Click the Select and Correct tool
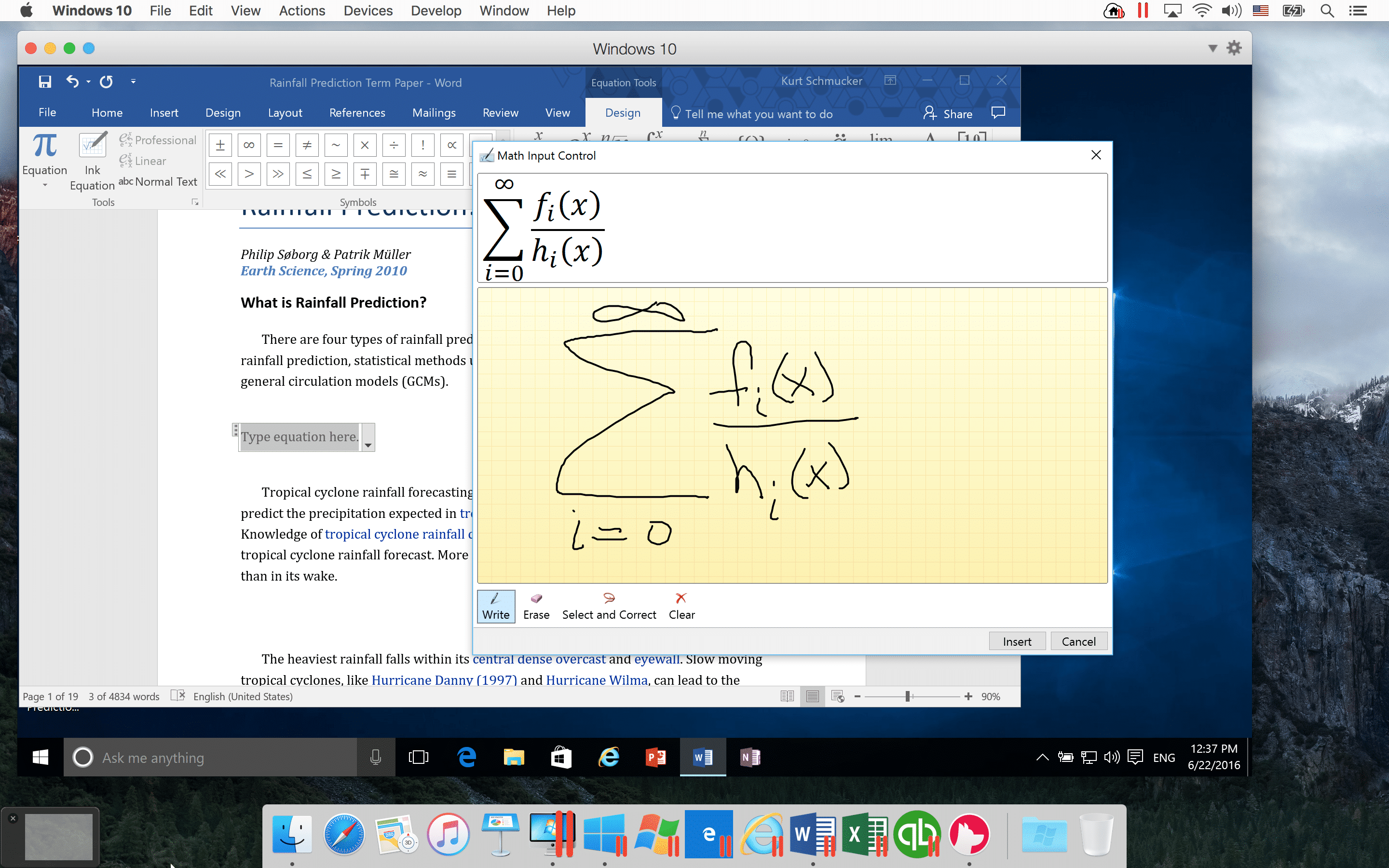This screenshot has height=868, width=1389. 608,606
